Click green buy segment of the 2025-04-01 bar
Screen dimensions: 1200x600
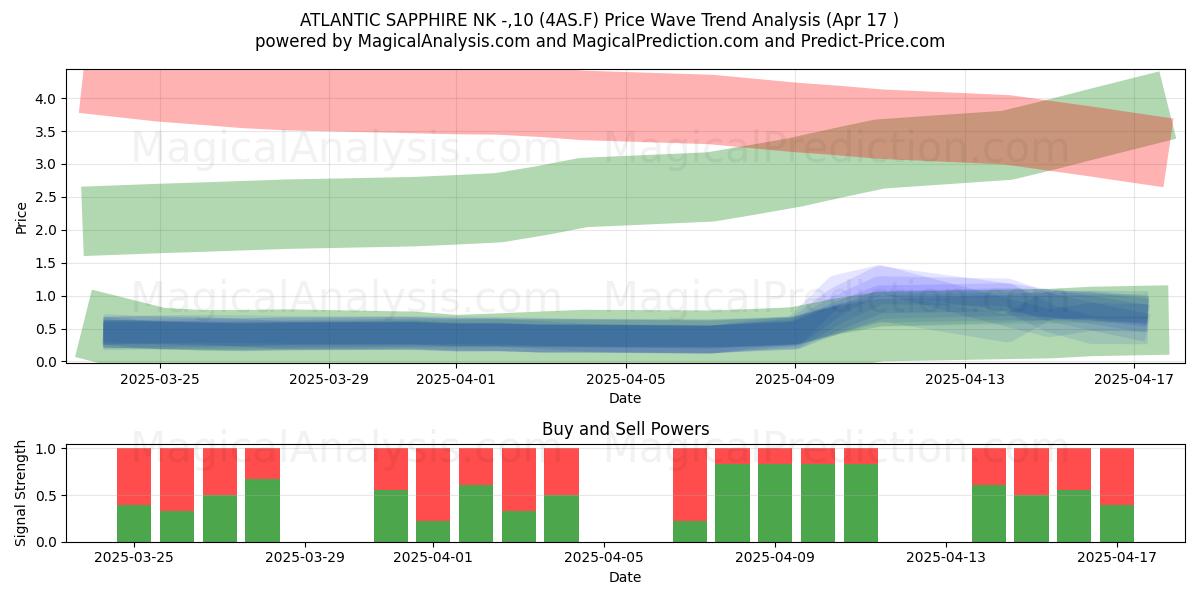click(433, 531)
